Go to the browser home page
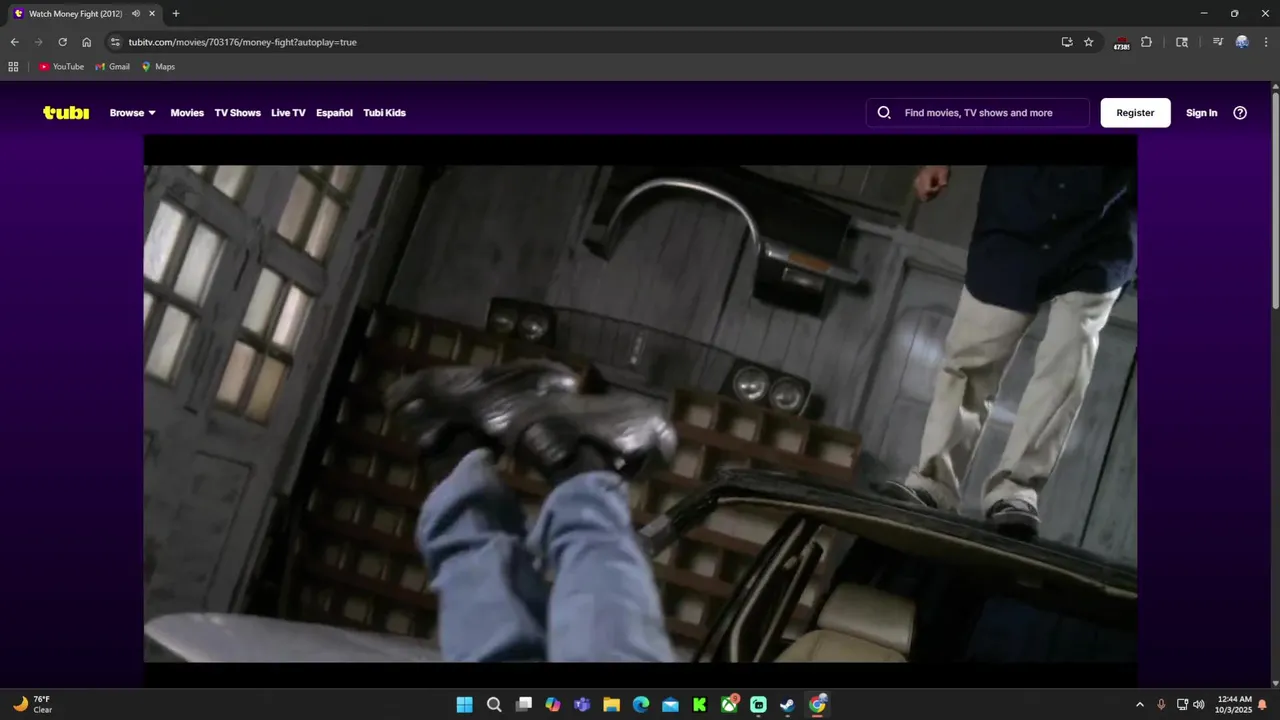This screenshot has height=720, width=1280. 86,42
